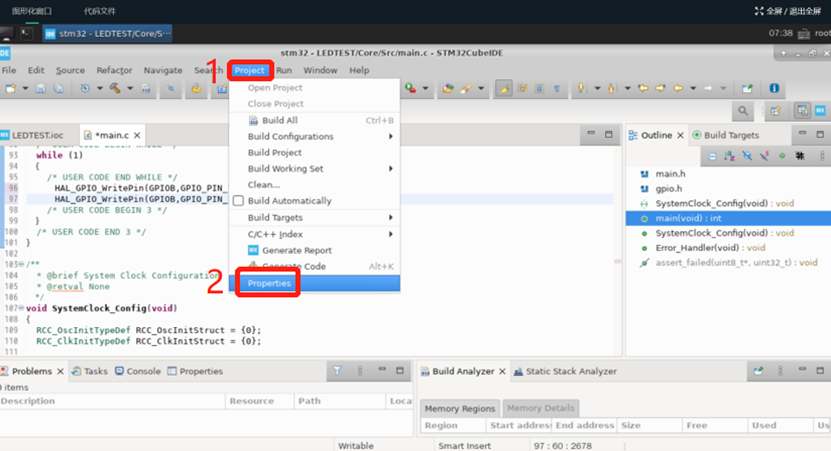Click the fullscreen toggle at top right

[x=788, y=11]
